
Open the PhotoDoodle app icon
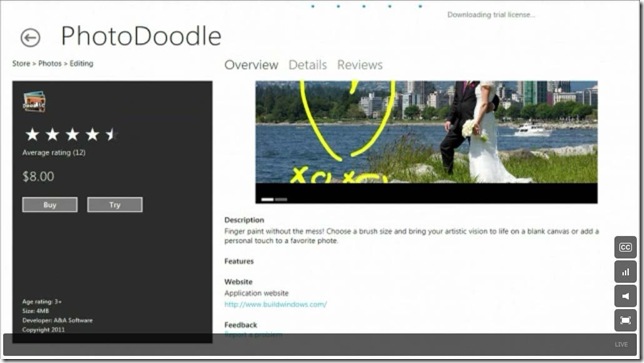click(x=34, y=101)
